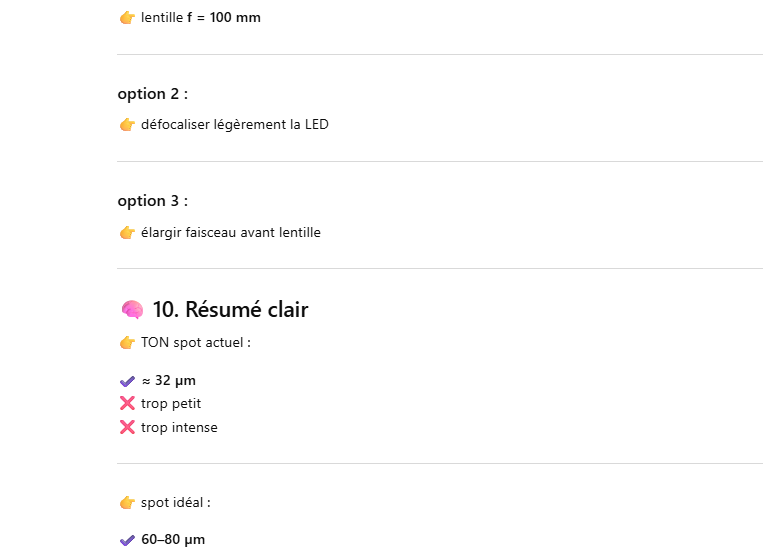The image size is (763, 552).
Task: Click the text "élargir faisceau avant lentille"
Action: pyautogui.click(x=230, y=233)
